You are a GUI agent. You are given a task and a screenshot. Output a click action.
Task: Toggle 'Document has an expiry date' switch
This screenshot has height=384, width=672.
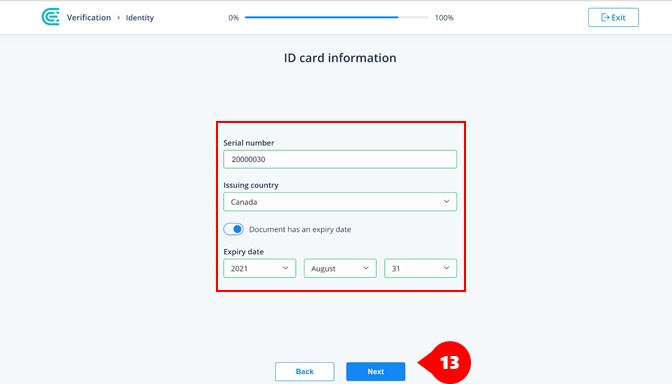tap(234, 229)
